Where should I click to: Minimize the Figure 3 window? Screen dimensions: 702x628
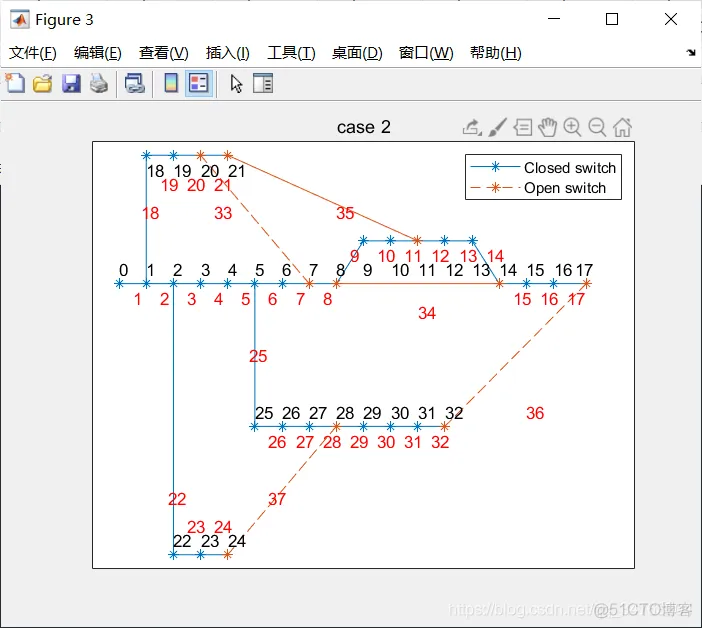point(554,19)
